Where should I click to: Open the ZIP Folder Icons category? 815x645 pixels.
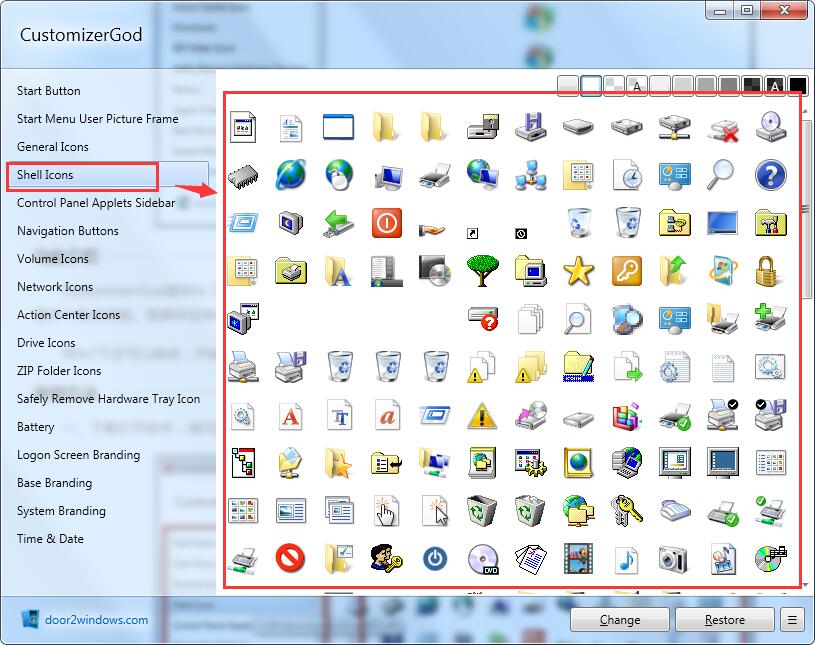click(x=59, y=372)
